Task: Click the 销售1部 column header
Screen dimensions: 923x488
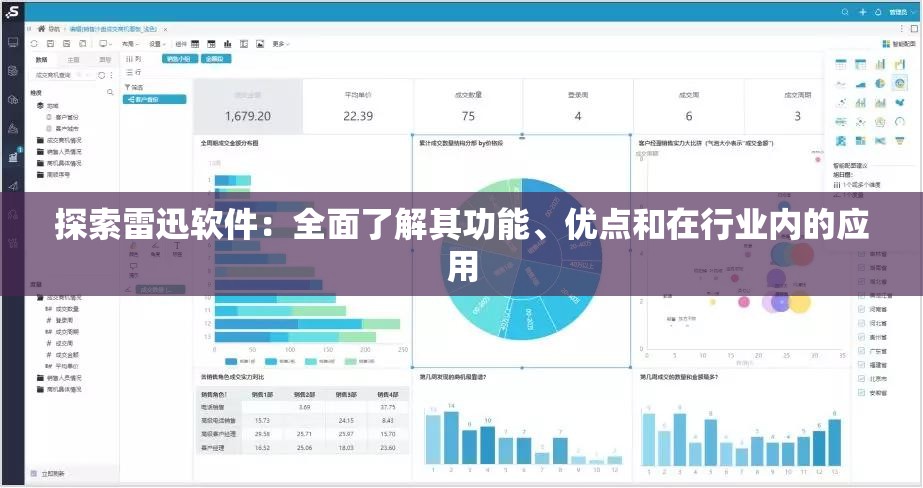Action: coord(263,394)
